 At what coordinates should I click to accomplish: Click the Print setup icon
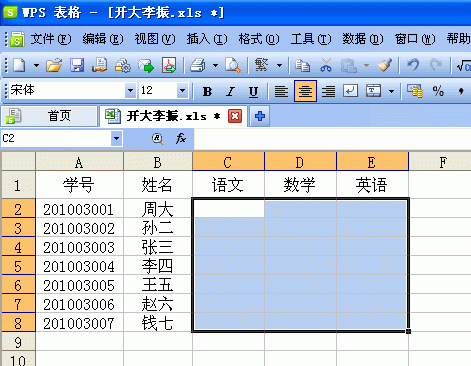123,65
